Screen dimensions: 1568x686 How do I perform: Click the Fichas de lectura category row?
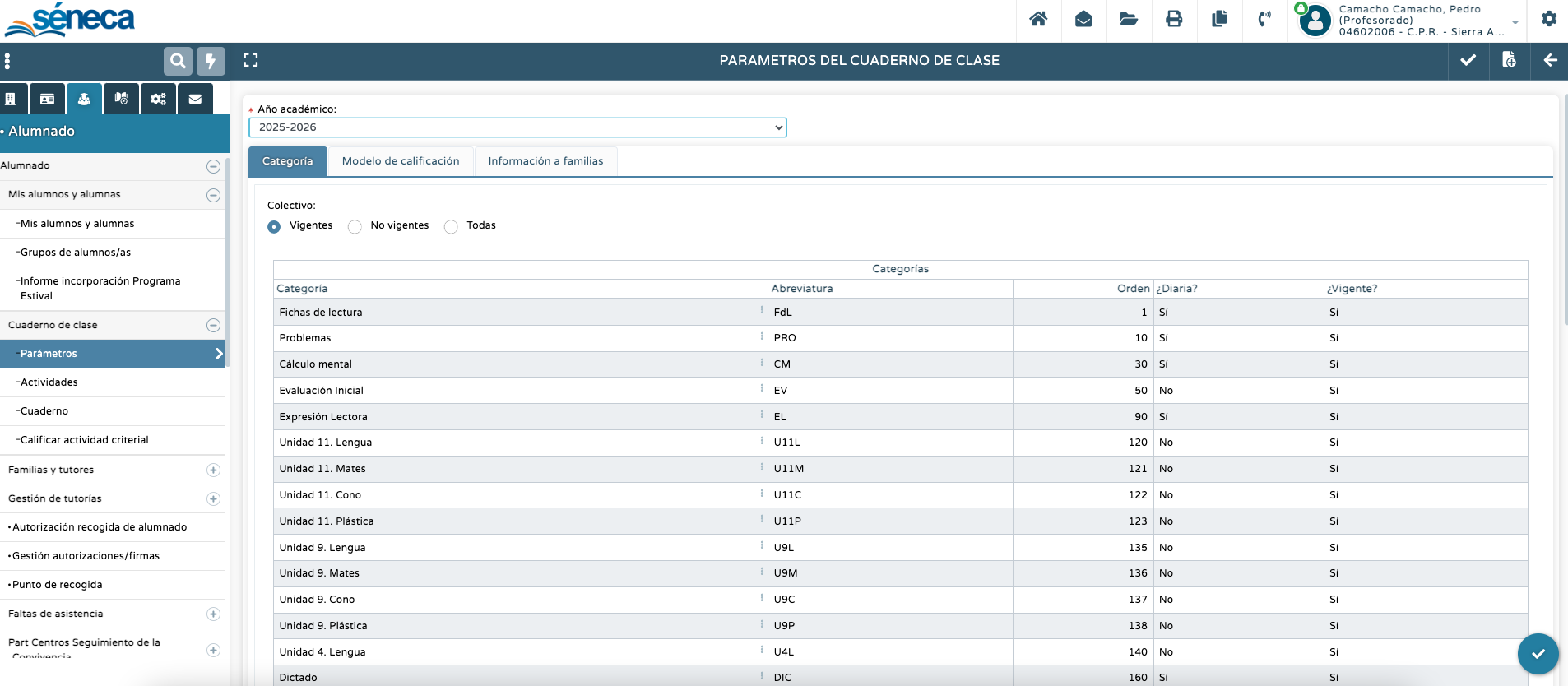pos(321,313)
